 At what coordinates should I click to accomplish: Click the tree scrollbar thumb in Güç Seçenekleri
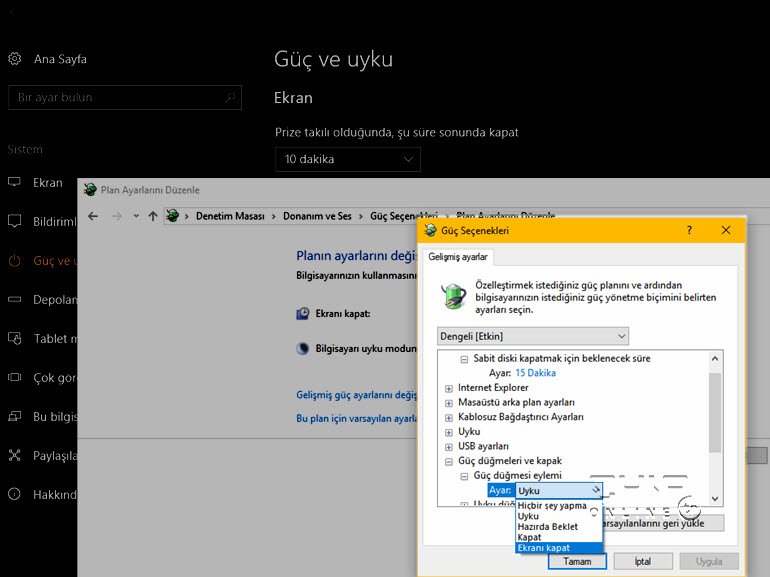(x=715, y=412)
